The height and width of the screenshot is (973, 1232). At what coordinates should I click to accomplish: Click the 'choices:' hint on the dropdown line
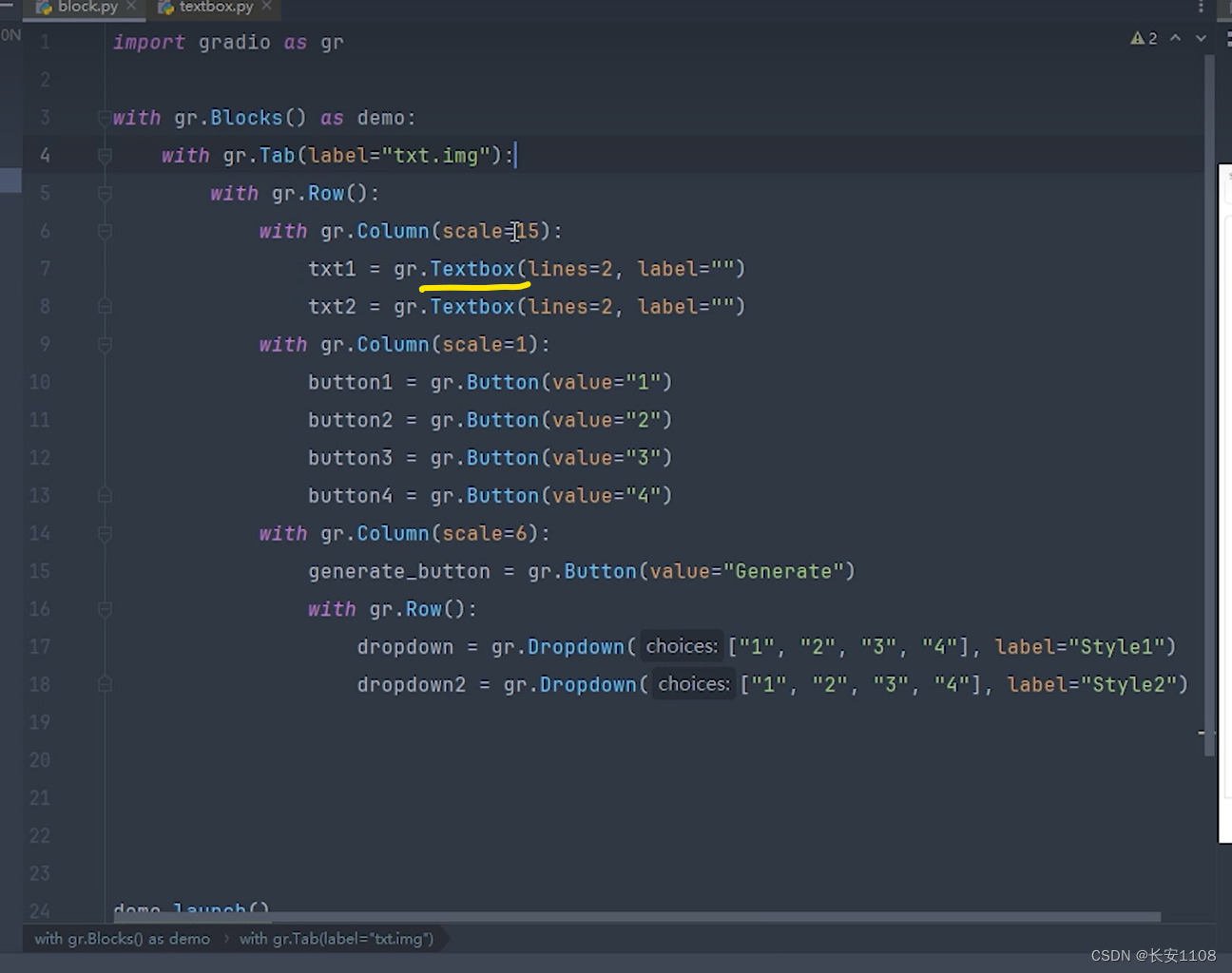pyautogui.click(x=682, y=647)
